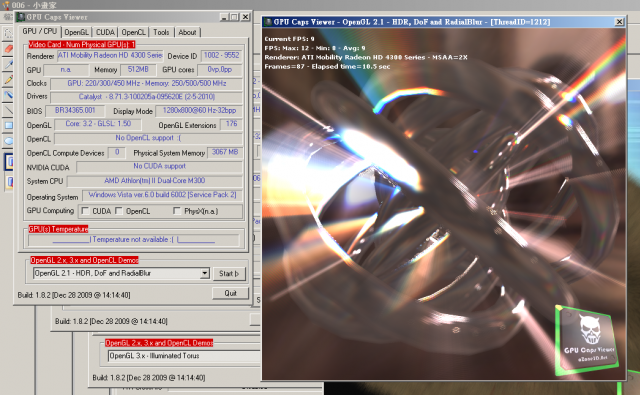Screen dimensions: 640x395
Task: Click the Renderer field 'ATI Mobility Radeon HD 4300'
Action: (110, 55)
